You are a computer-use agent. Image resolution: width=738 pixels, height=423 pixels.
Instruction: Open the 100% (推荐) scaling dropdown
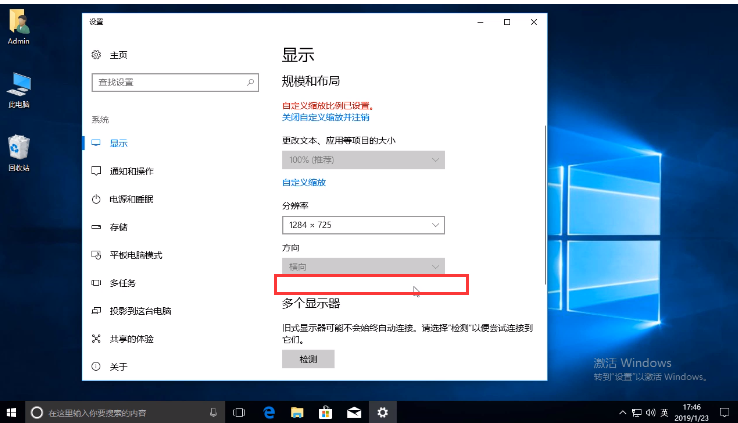point(363,160)
